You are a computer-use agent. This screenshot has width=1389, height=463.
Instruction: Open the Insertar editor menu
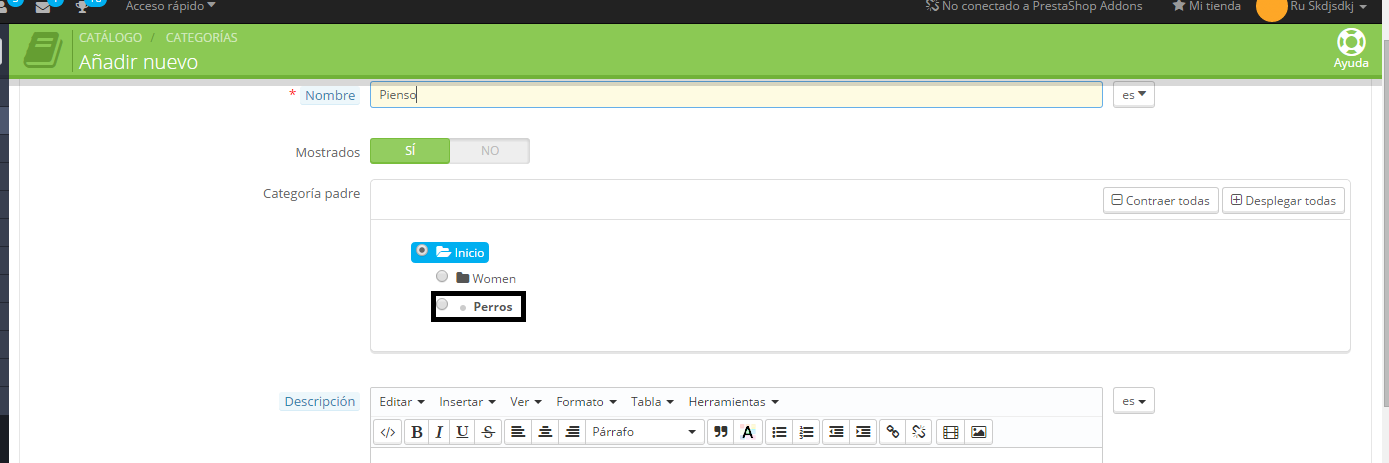point(467,402)
